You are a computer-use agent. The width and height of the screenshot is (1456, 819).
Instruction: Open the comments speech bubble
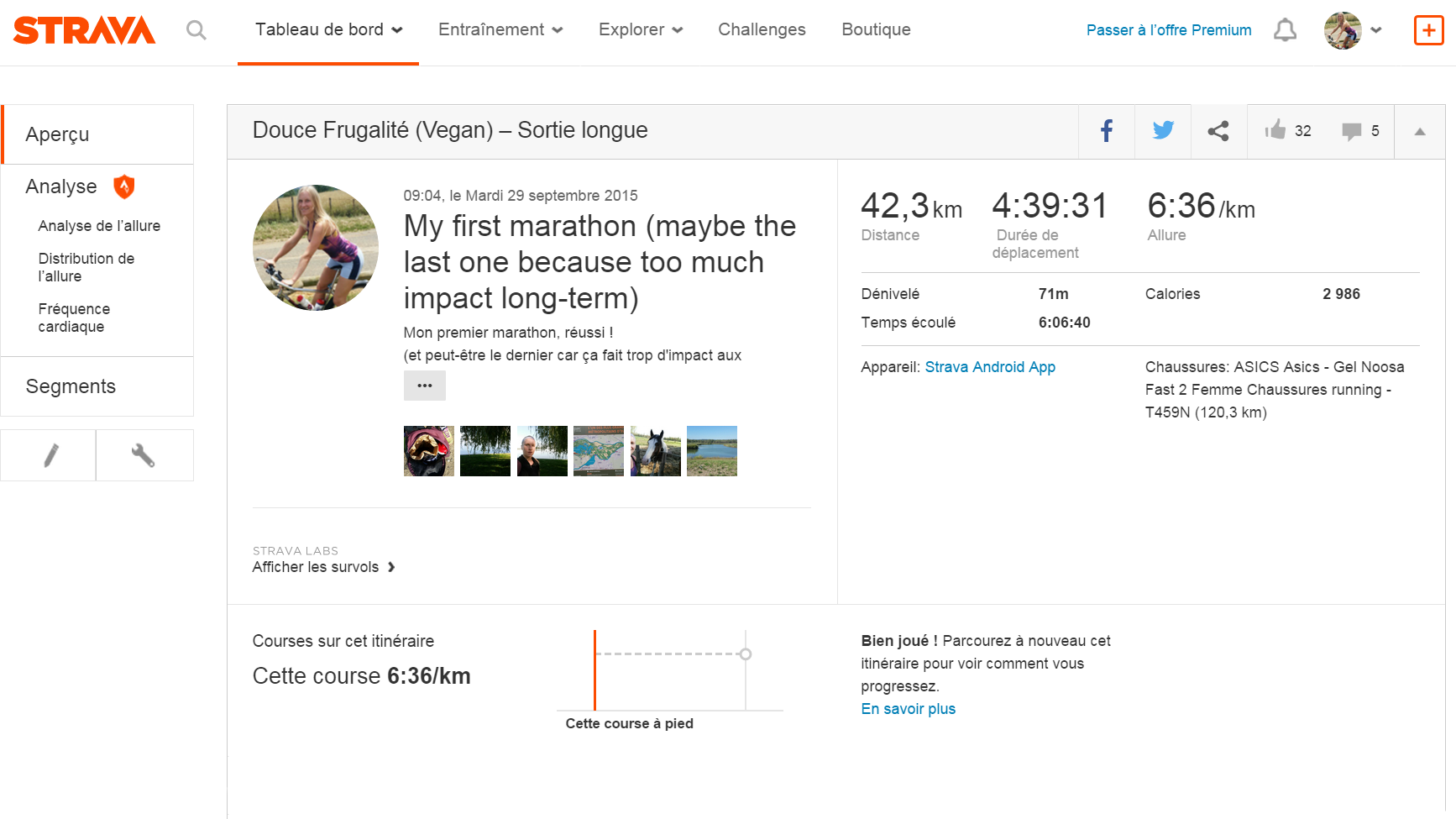point(1352,131)
